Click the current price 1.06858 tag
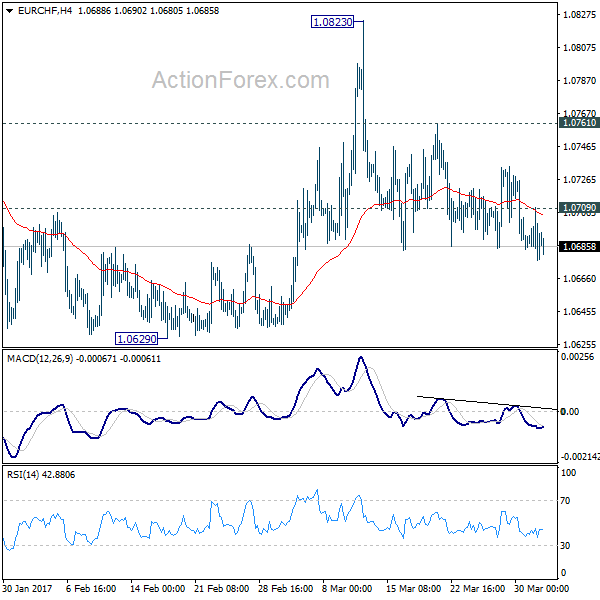Viewport: 600px width, 600px height. click(x=579, y=246)
